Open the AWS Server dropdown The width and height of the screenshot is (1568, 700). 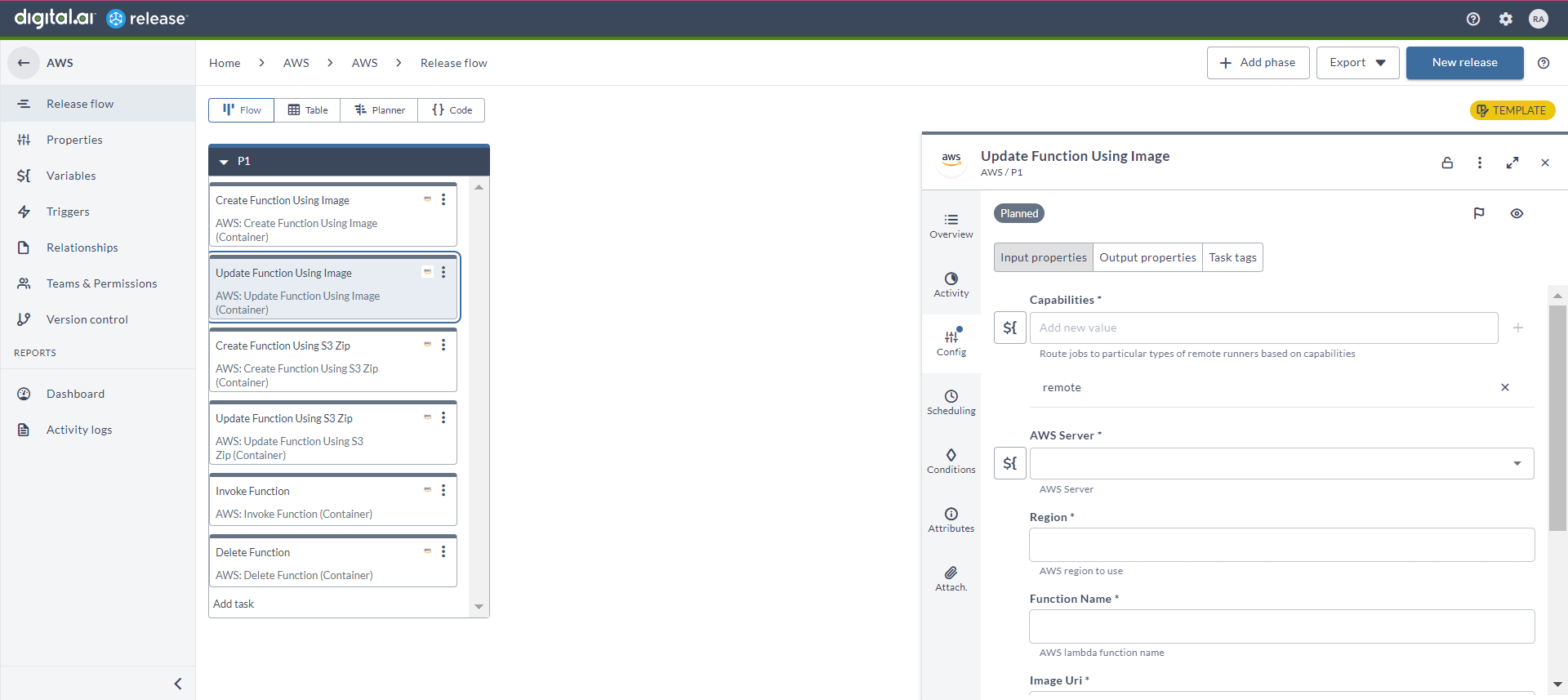tap(1282, 463)
